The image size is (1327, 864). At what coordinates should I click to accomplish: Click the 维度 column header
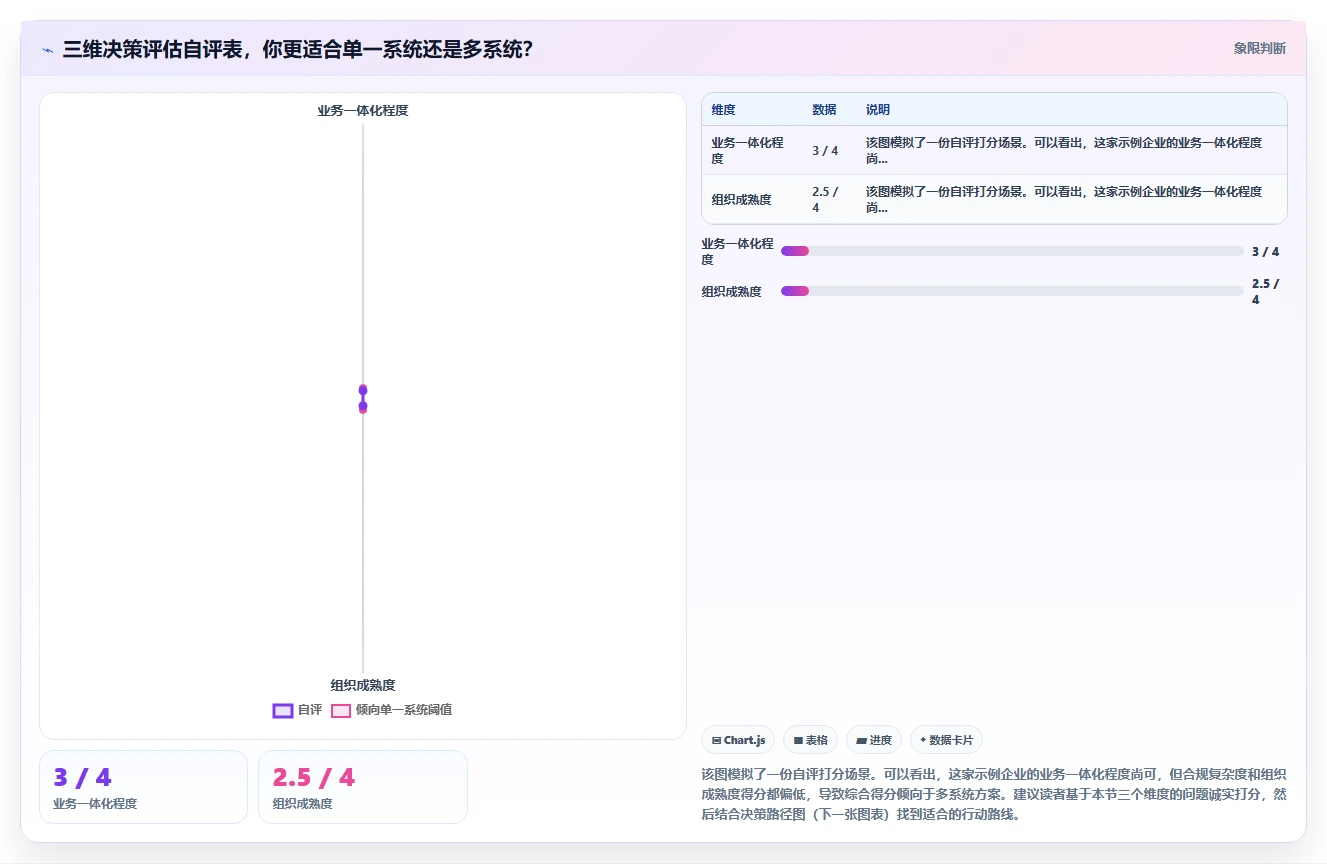click(x=724, y=110)
